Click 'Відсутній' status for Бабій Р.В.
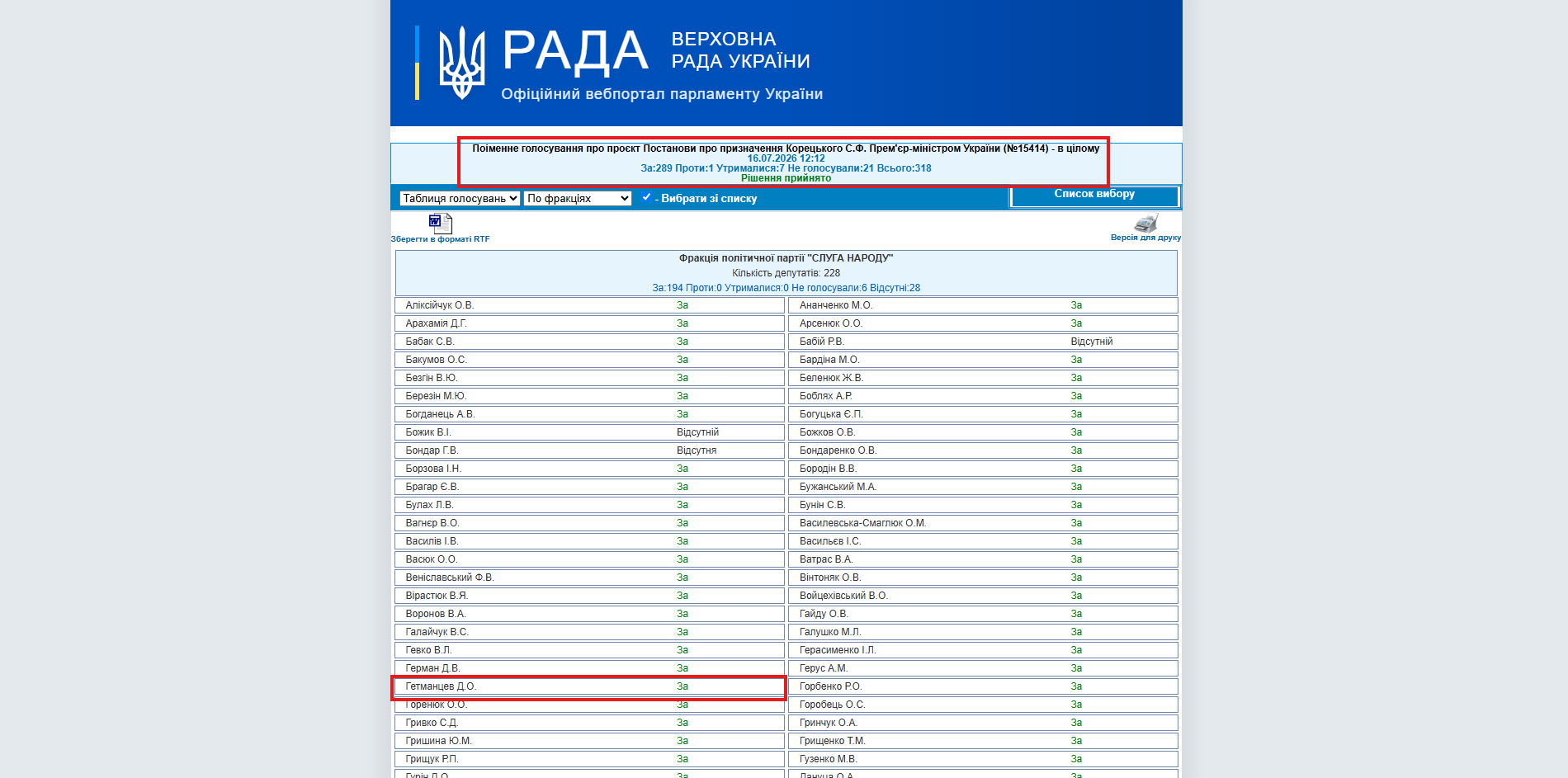Image resolution: width=1568 pixels, height=778 pixels. [1092, 342]
